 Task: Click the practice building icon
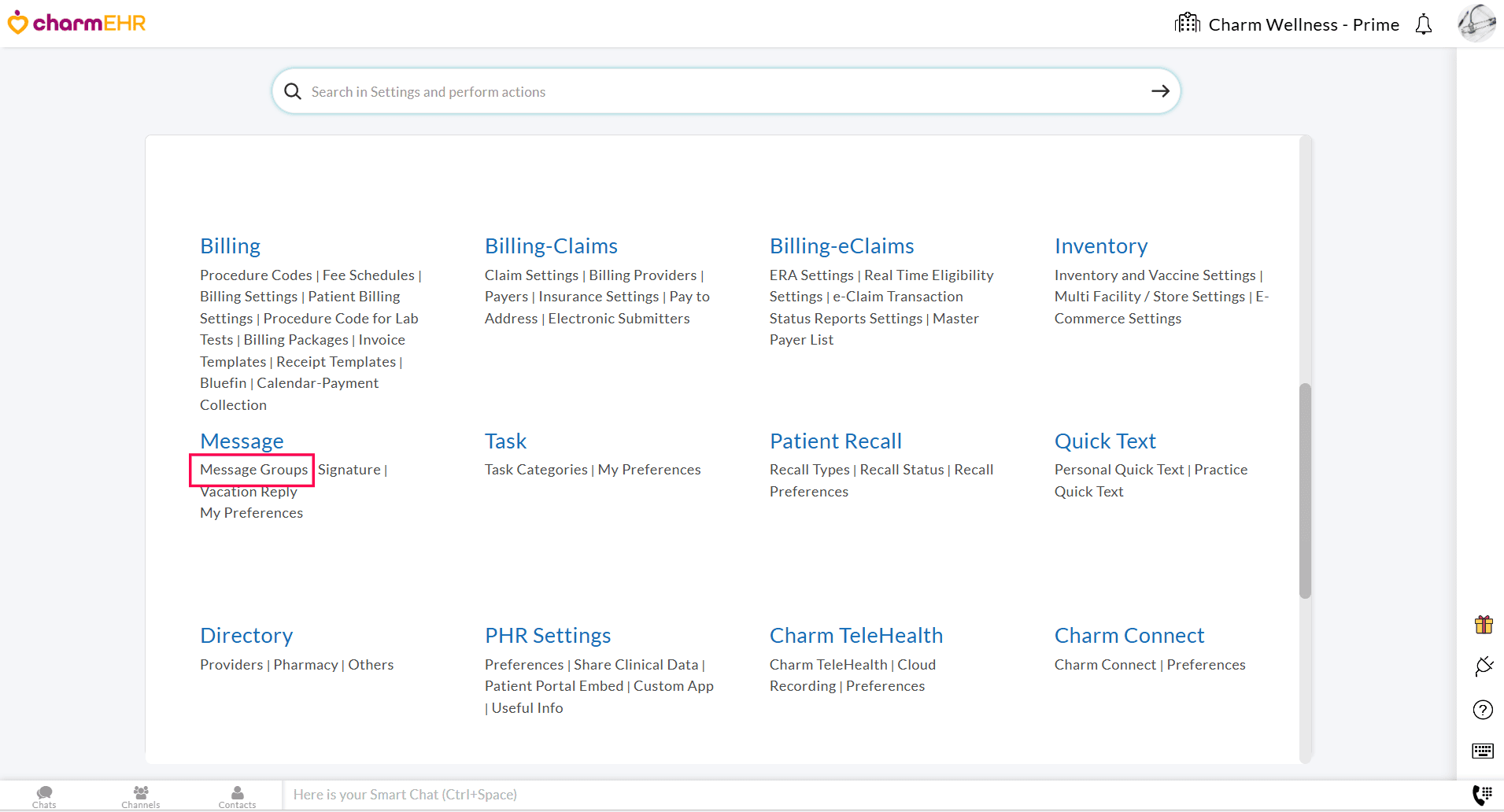[x=1187, y=24]
